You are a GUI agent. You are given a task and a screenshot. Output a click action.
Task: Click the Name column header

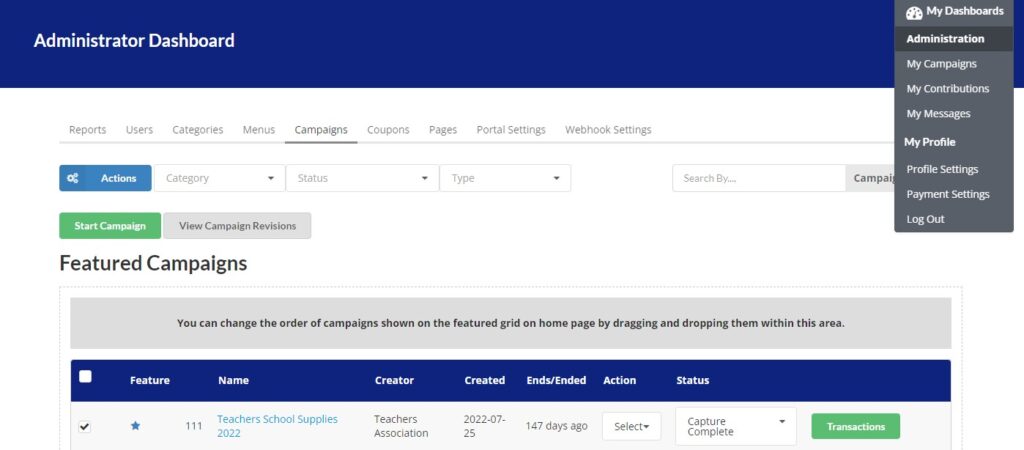(x=233, y=380)
